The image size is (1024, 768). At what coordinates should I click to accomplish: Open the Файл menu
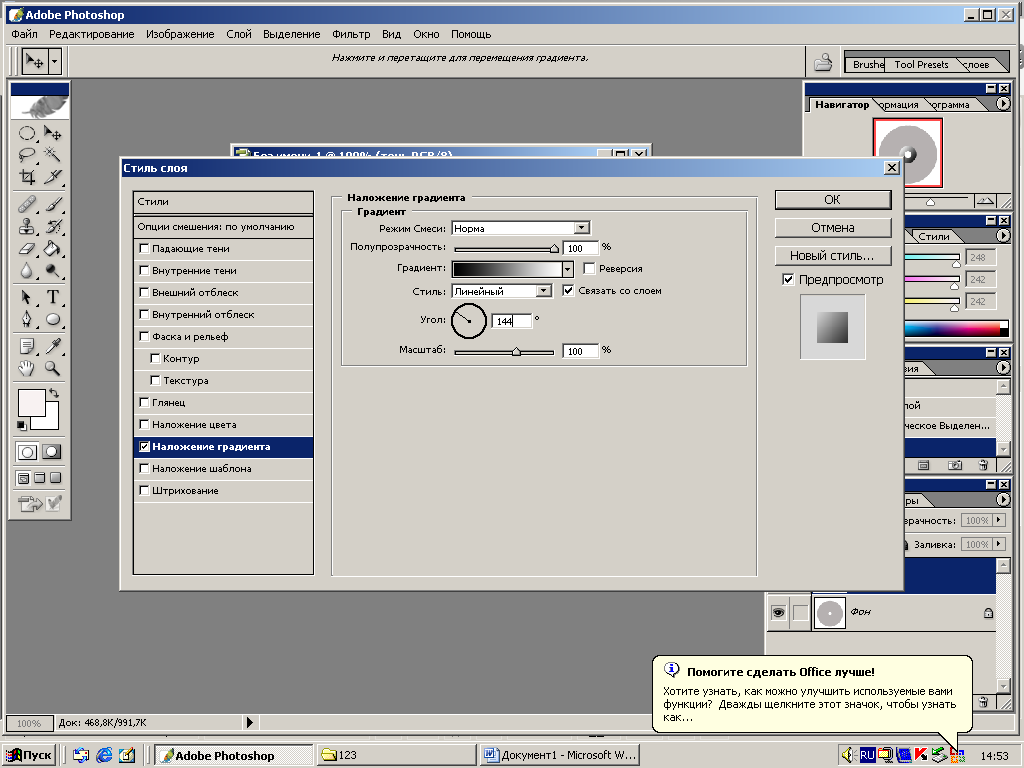(24, 34)
